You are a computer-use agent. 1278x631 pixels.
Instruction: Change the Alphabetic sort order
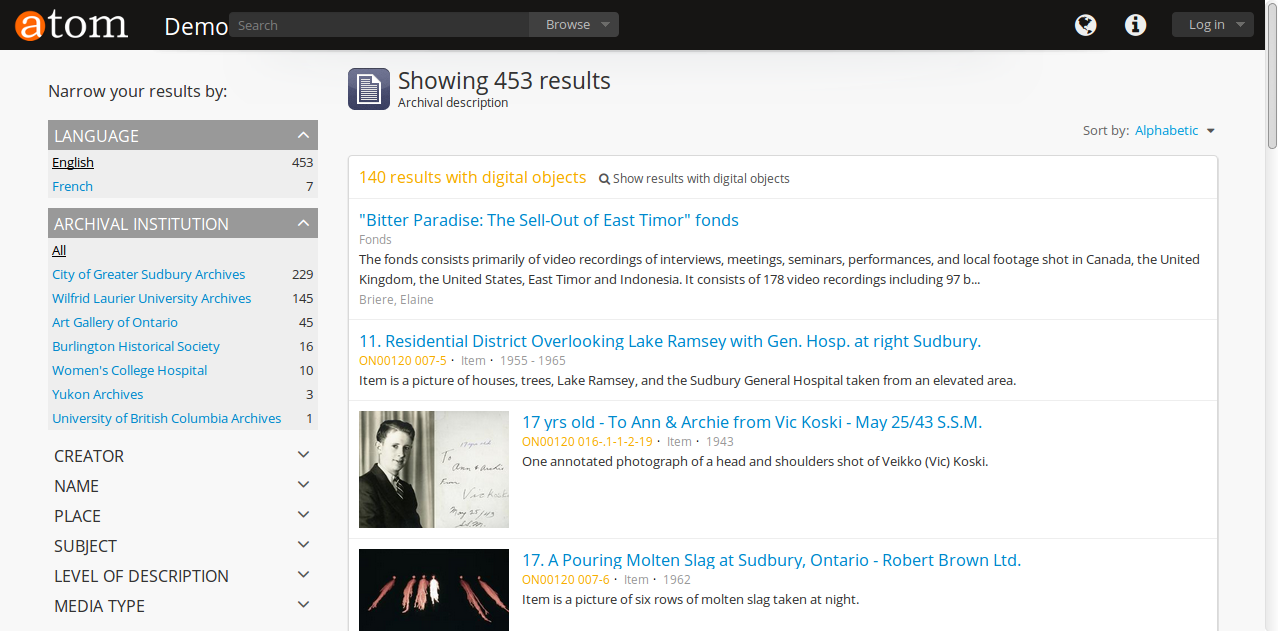[1174, 131]
